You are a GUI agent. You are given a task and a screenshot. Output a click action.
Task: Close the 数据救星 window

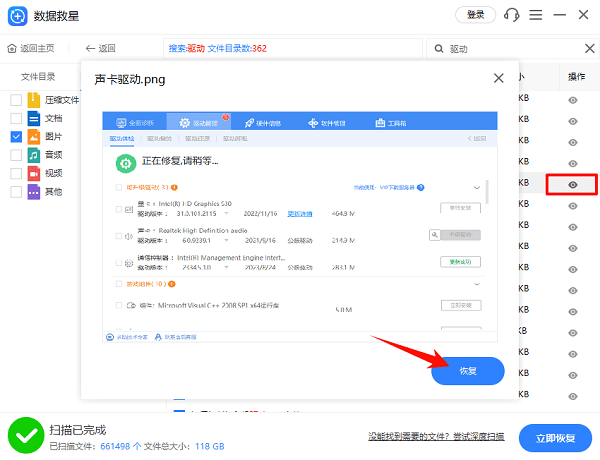(x=584, y=15)
